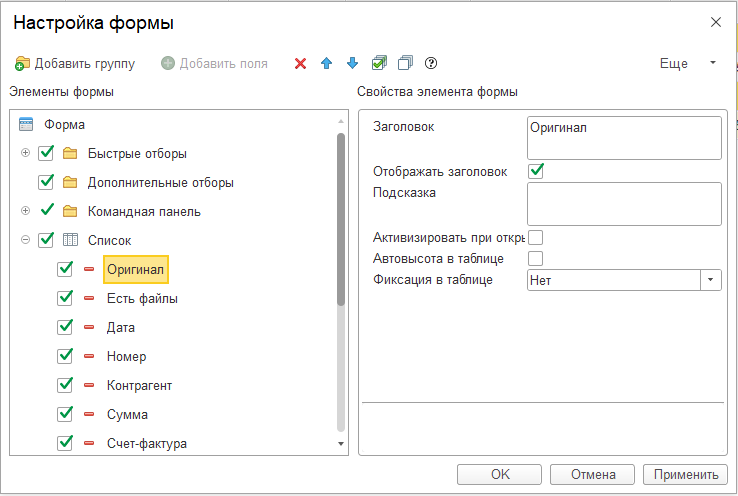Select the Счет-фактура tree item
The image size is (738, 496).
point(147,443)
